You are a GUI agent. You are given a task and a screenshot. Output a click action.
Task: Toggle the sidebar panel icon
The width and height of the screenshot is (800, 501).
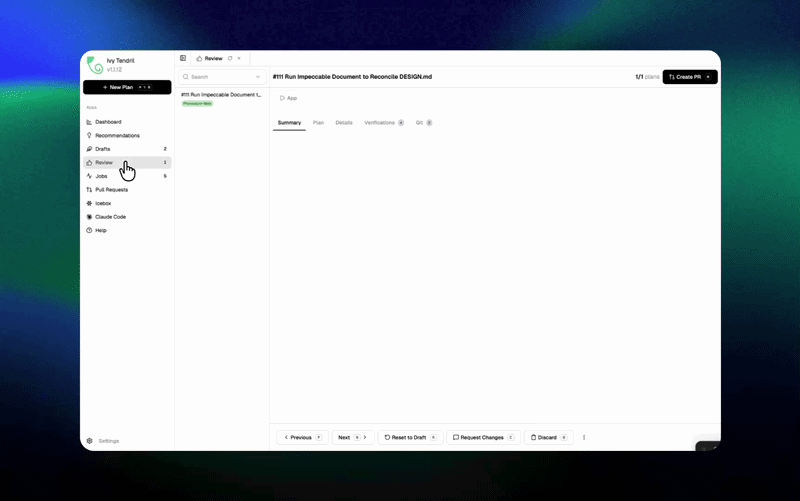click(x=183, y=58)
